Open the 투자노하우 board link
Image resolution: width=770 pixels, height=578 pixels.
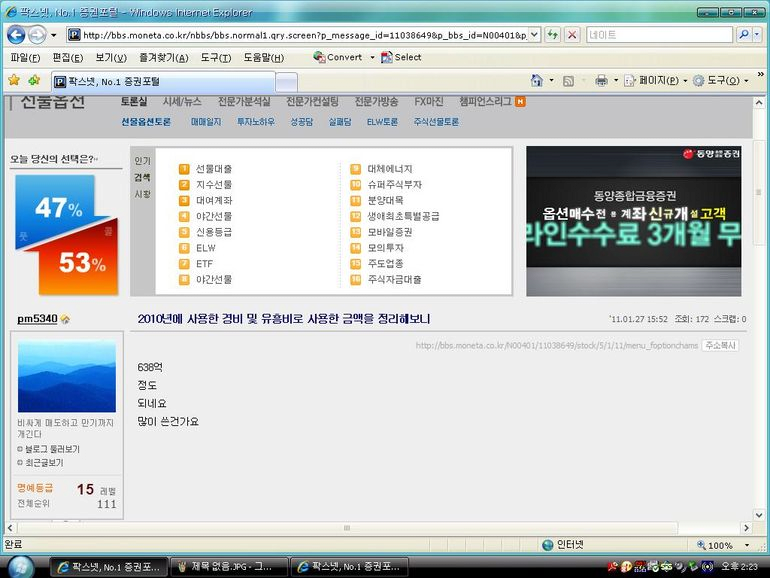click(255, 122)
